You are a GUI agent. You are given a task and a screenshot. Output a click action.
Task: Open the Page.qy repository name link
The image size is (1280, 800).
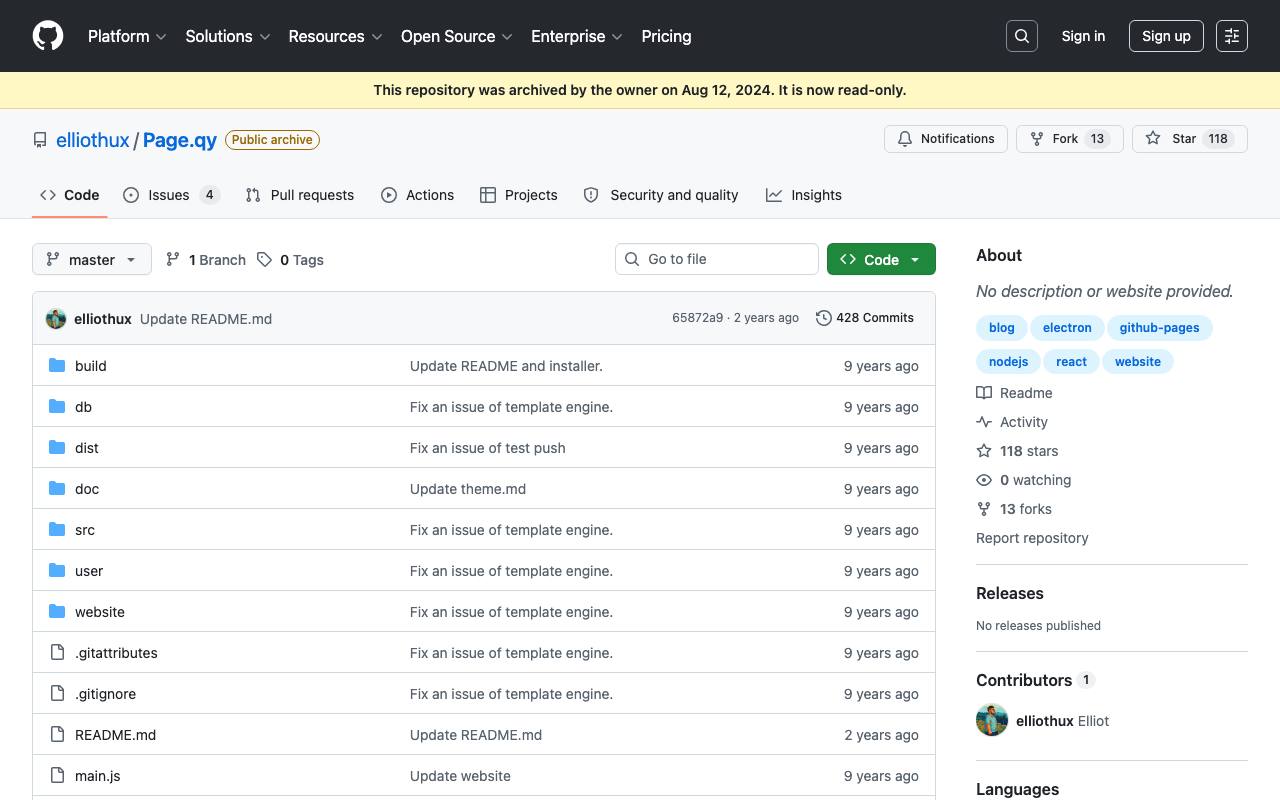180,140
